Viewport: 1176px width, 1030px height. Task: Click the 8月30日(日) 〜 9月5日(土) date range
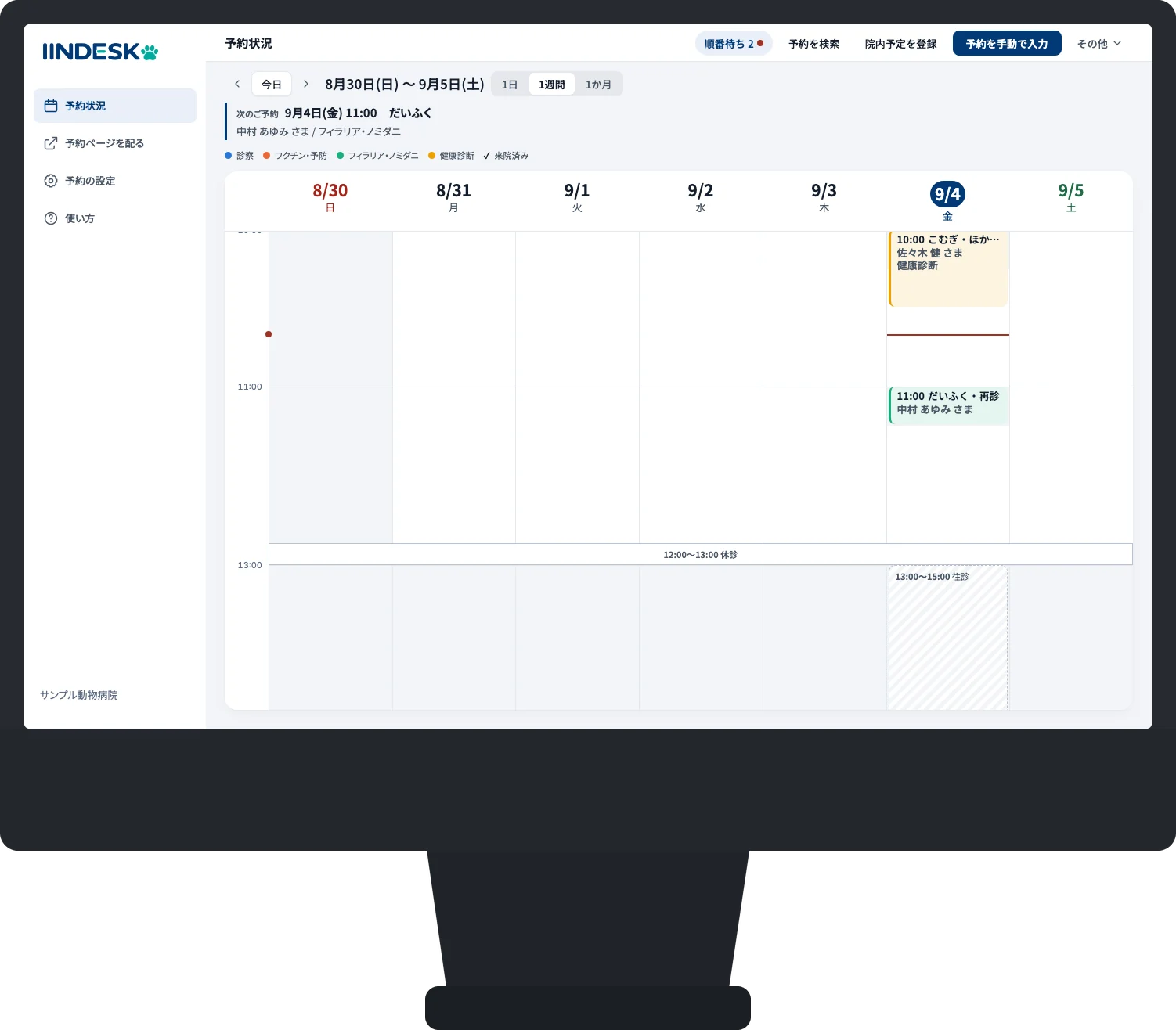click(x=405, y=85)
